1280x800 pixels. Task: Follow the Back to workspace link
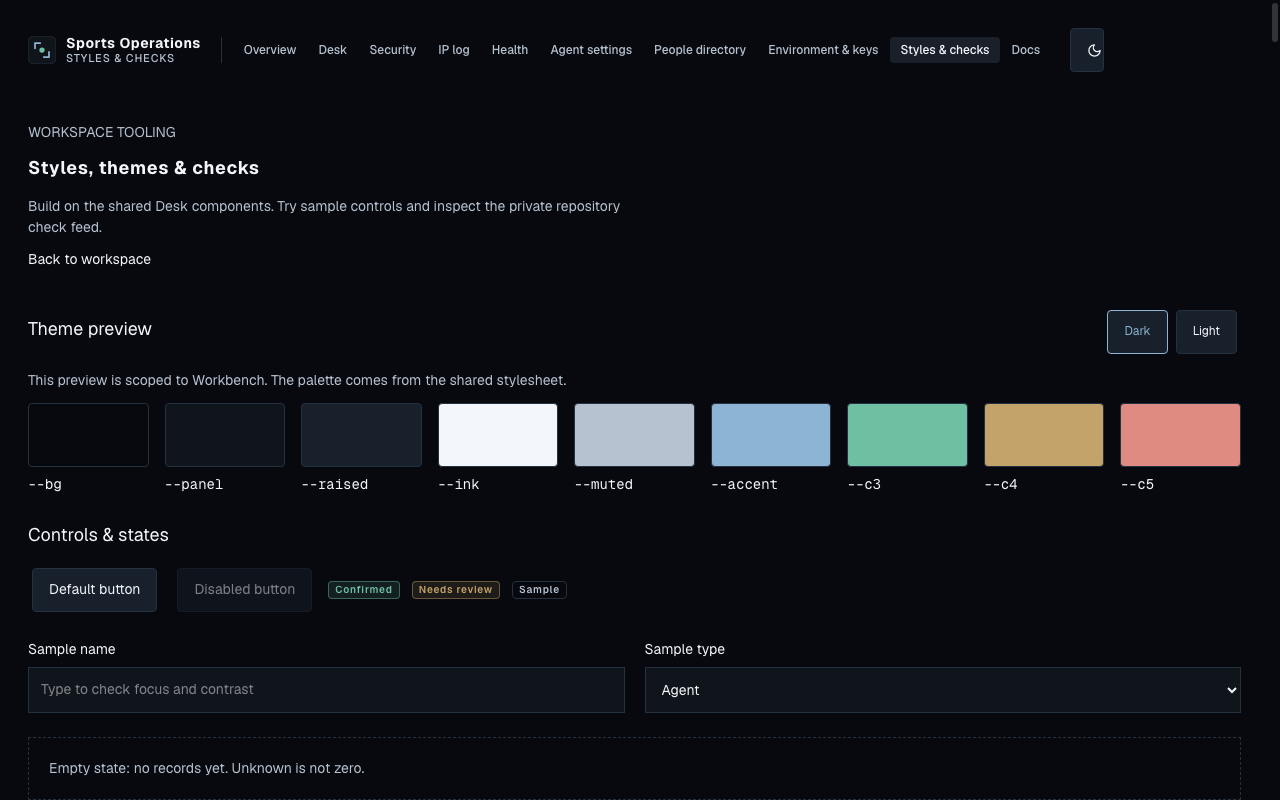click(89, 259)
